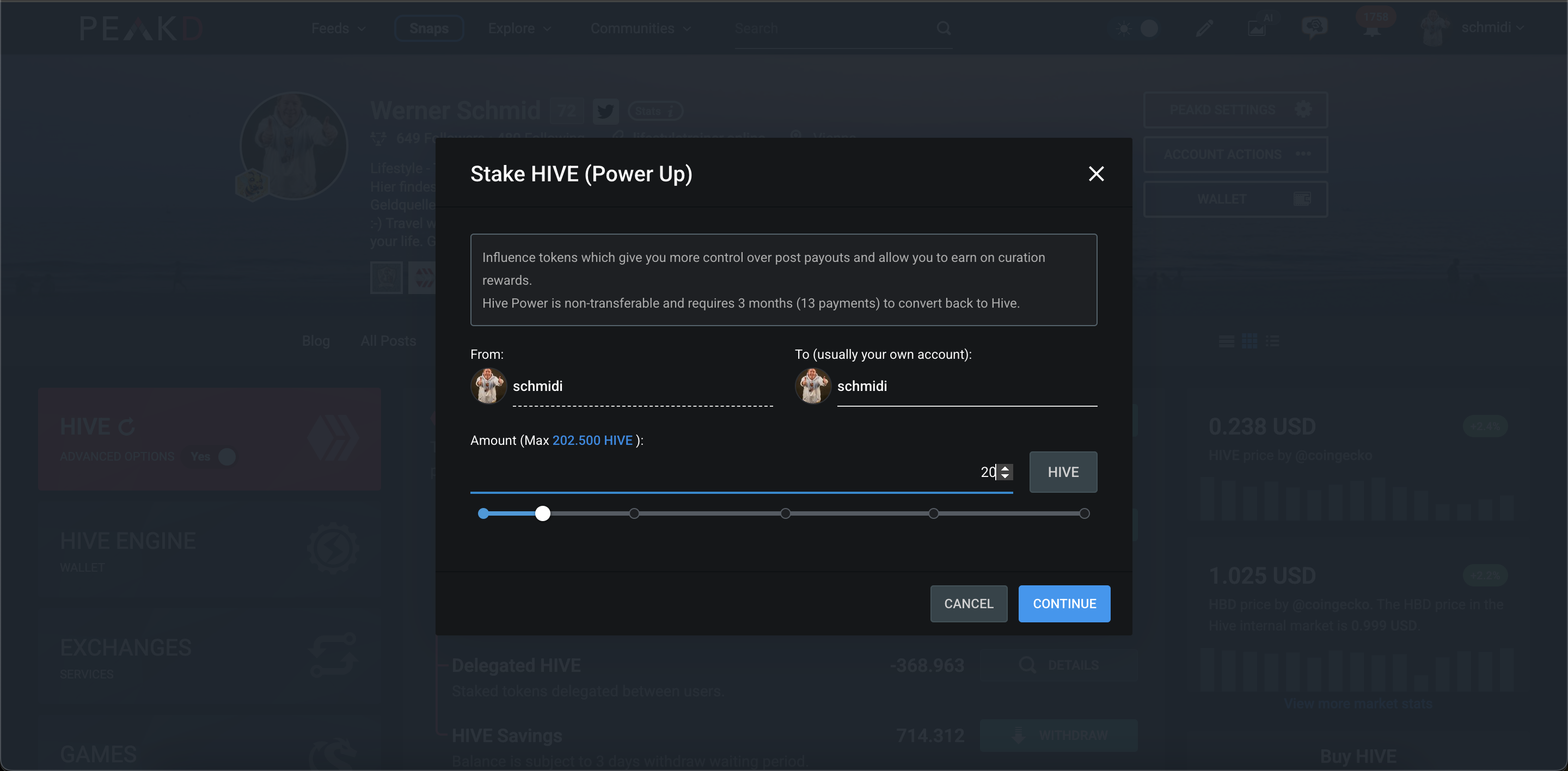This screenshot has height=771, width=1568.
Task: Click the CANCEL button
Action: pyautogui.click(x=969, y=604)
